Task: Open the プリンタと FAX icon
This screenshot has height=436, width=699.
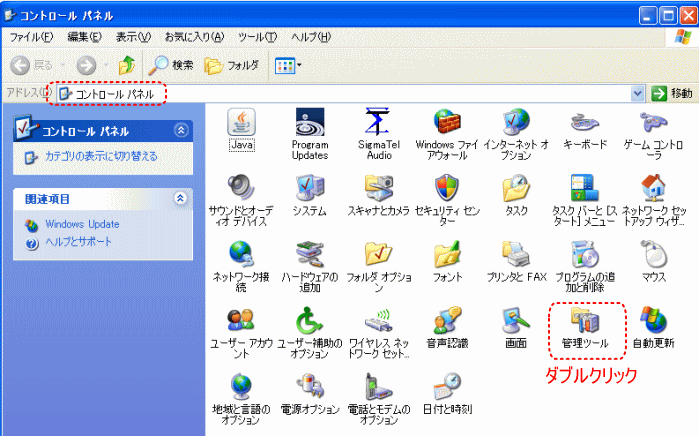Action: click(516, 255)
